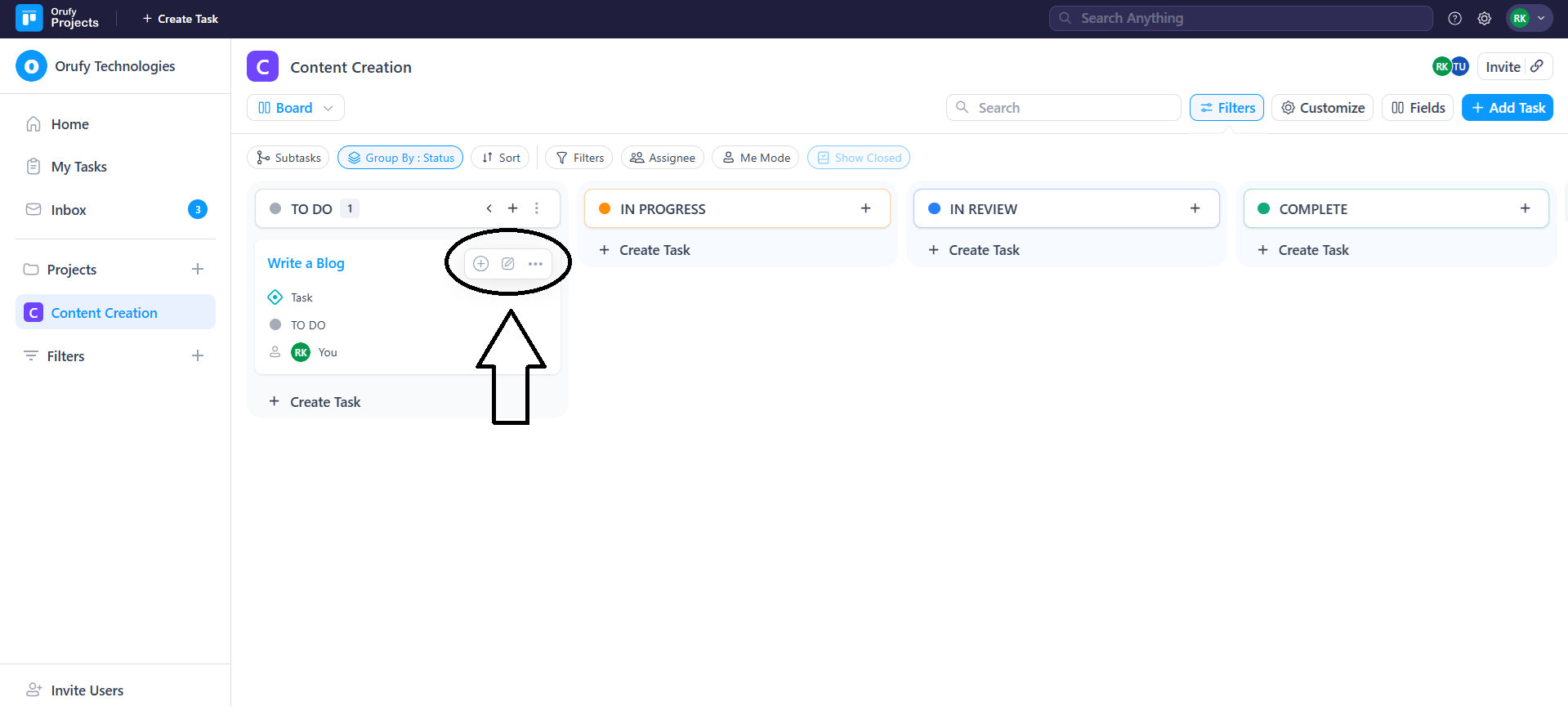The image size is (1568, 715).
Task: Click the edit pencil icon on Write a Blog card
Action: point(507,263)
